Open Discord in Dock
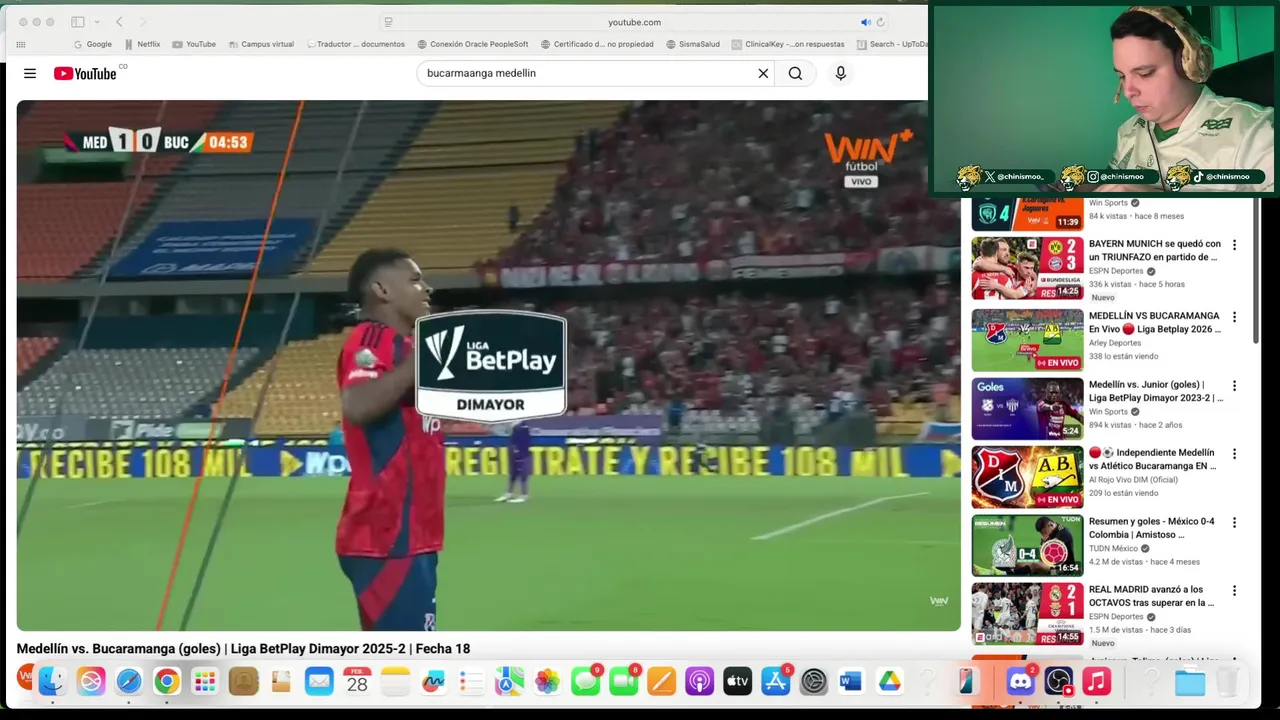Screen dimensions: 1280x720 pos(1021,682)
